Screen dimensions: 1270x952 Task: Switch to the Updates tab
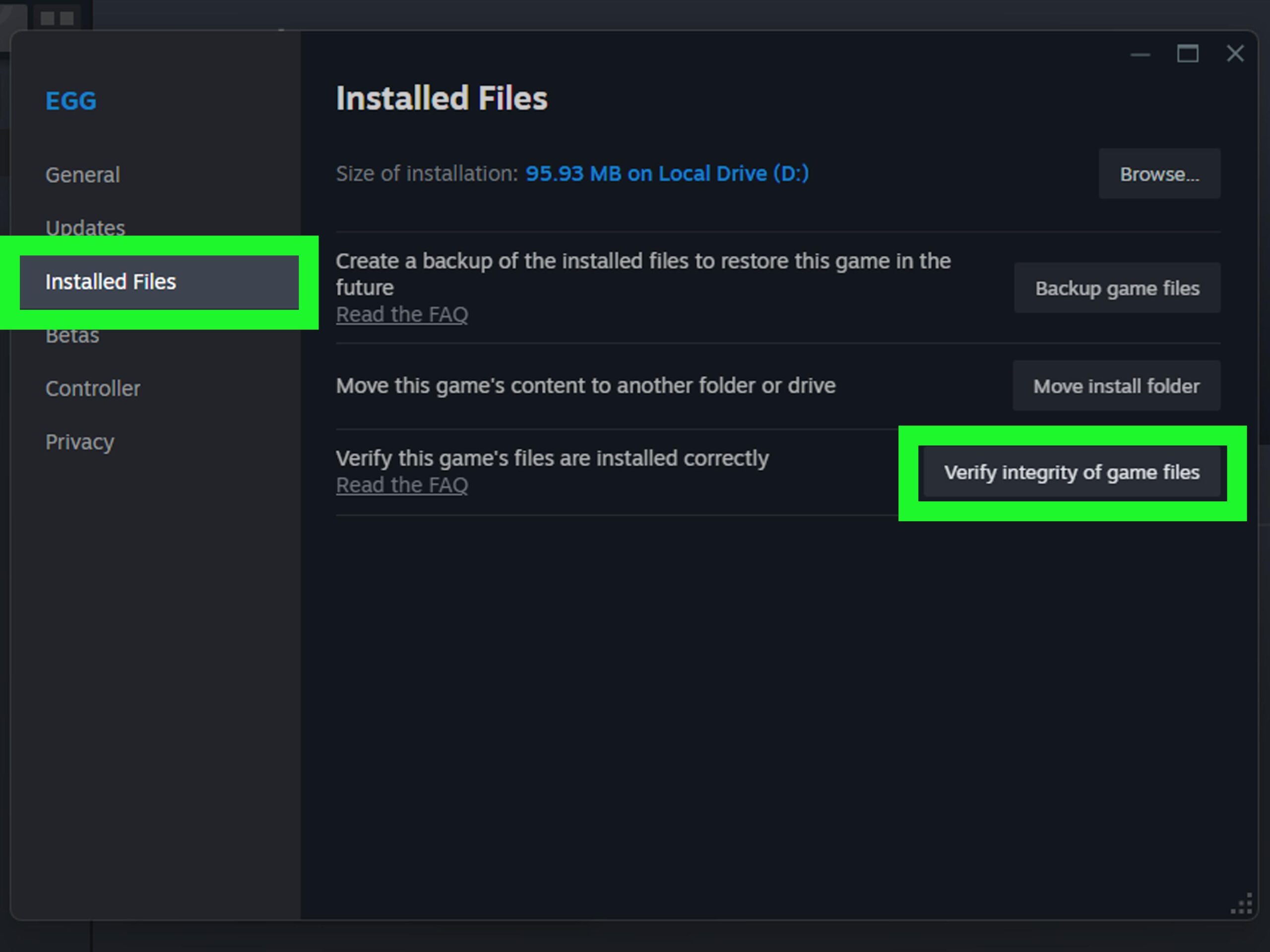click(x=85, y=228)
